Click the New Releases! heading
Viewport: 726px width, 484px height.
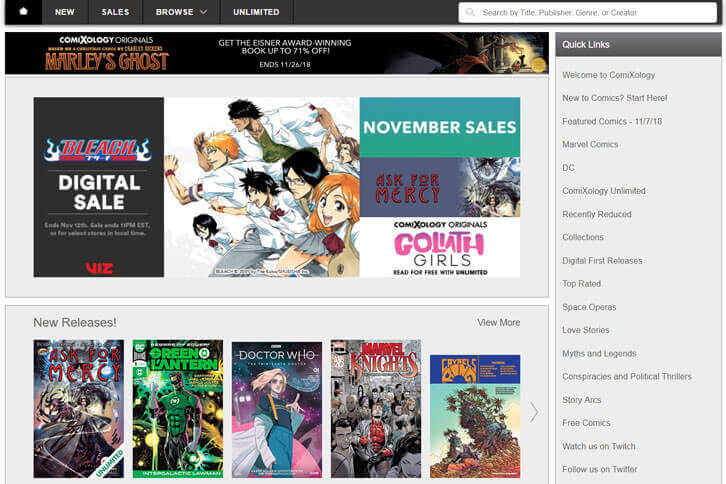tap(75, 322)
